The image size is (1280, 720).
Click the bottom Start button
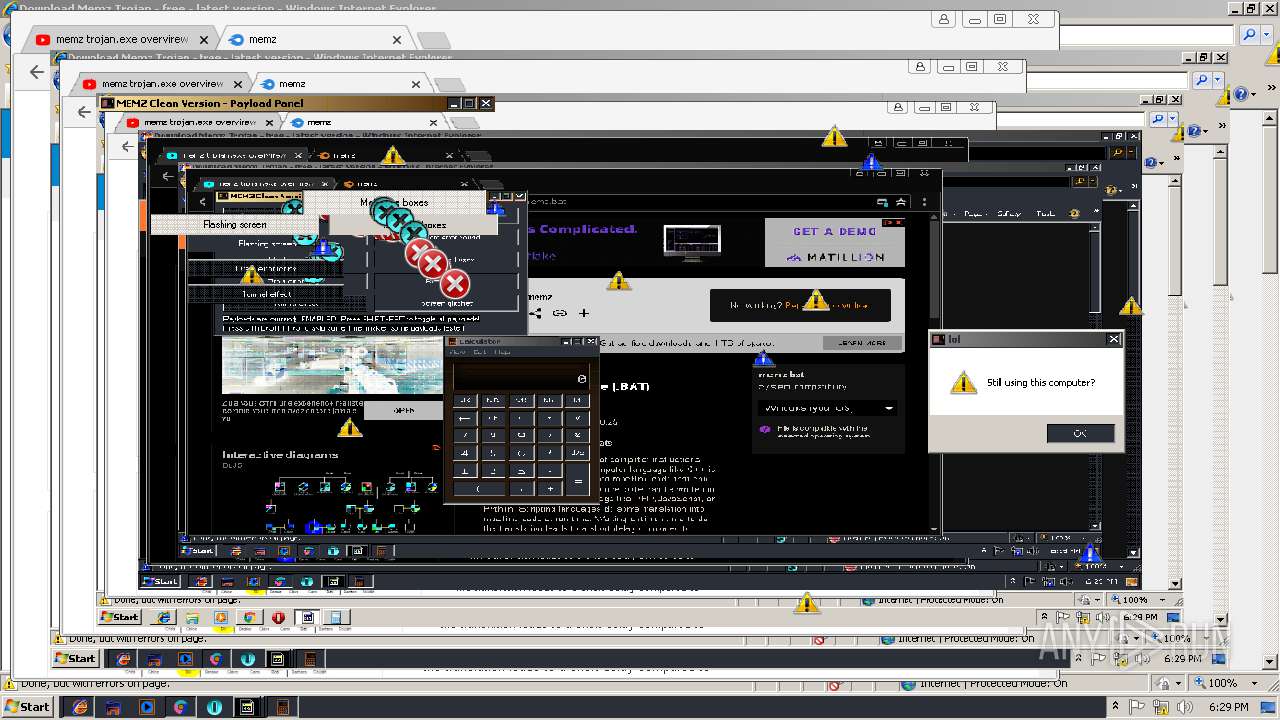point(27,706)
